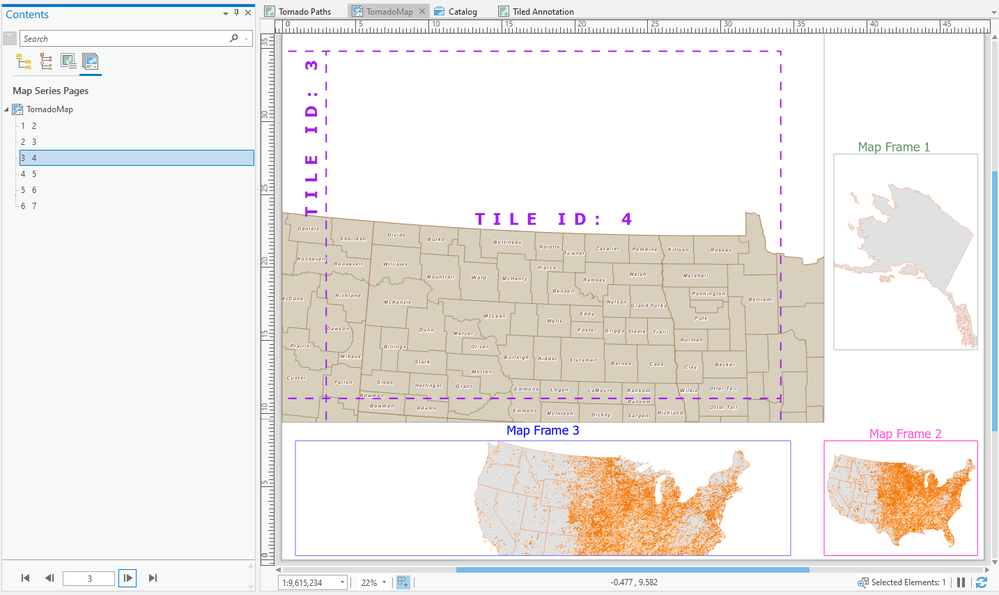The width and height of the screenshot is (999, 595).
Task: Toggle the snapping grid icon in status bar
Action: click(x=403, y=582)
